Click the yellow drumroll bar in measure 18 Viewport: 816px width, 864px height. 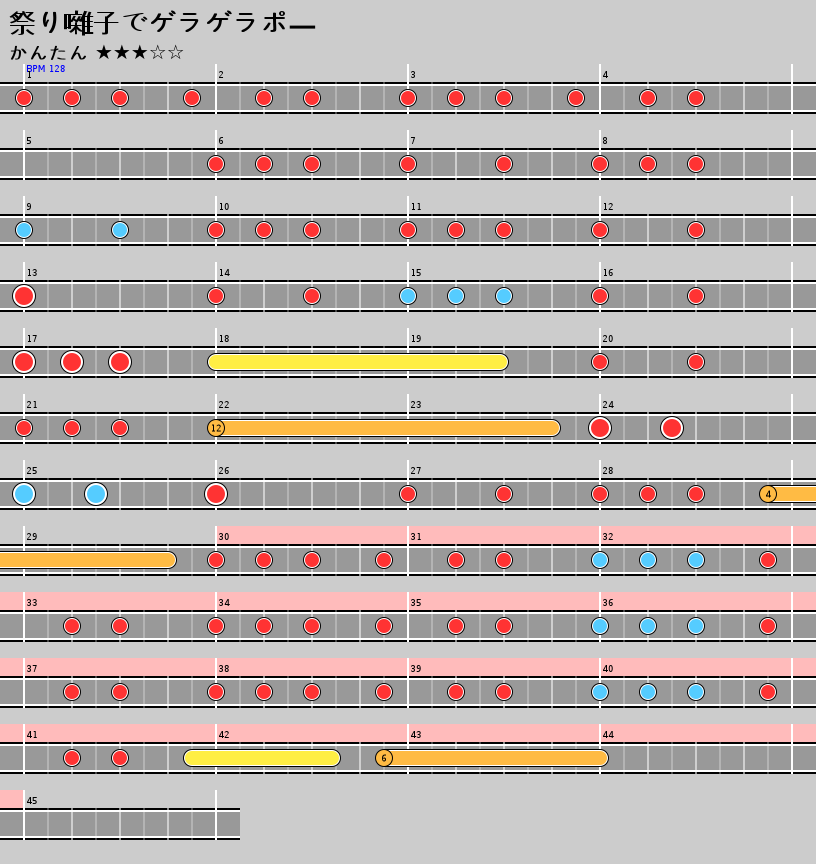click(358, 362)
